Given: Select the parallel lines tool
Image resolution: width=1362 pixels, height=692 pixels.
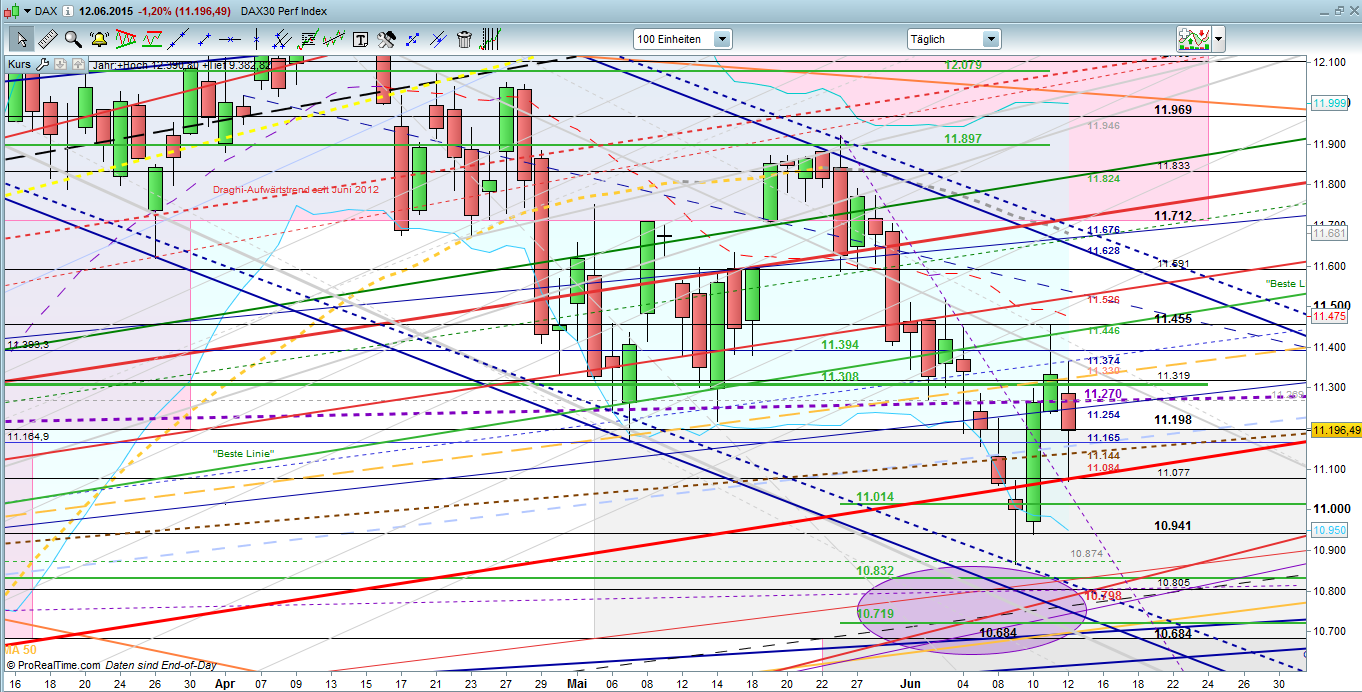Looking at the screenshot, I should point(282,39).
